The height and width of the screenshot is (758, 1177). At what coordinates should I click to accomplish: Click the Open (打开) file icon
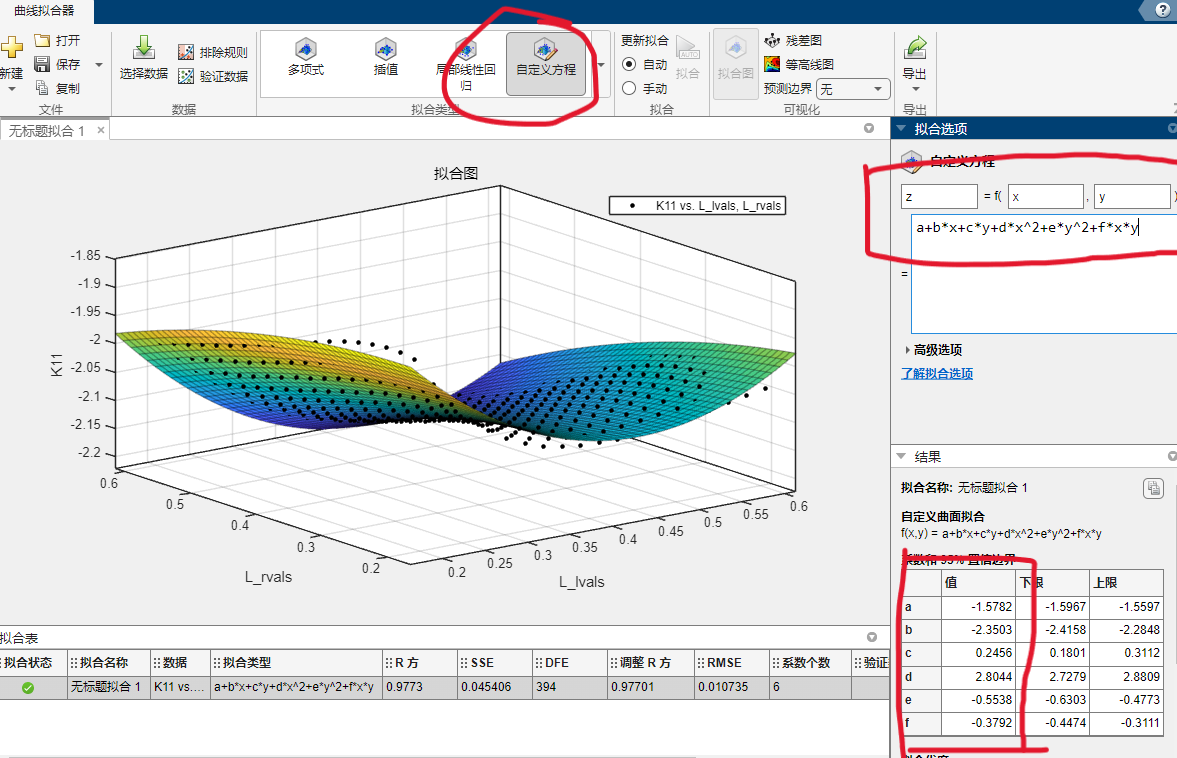[42, 41]
